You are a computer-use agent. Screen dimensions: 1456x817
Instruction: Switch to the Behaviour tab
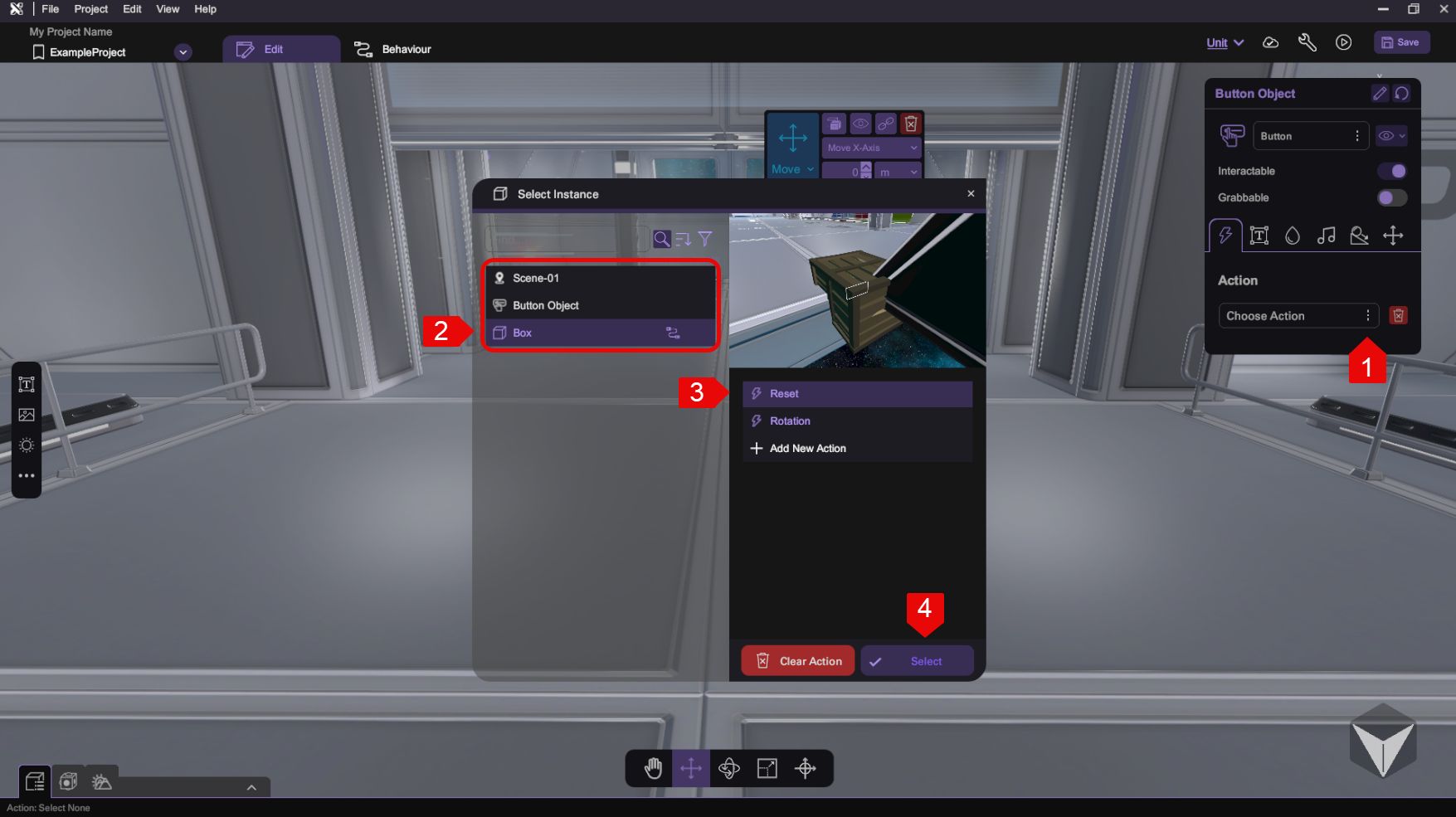coord(393,49)
